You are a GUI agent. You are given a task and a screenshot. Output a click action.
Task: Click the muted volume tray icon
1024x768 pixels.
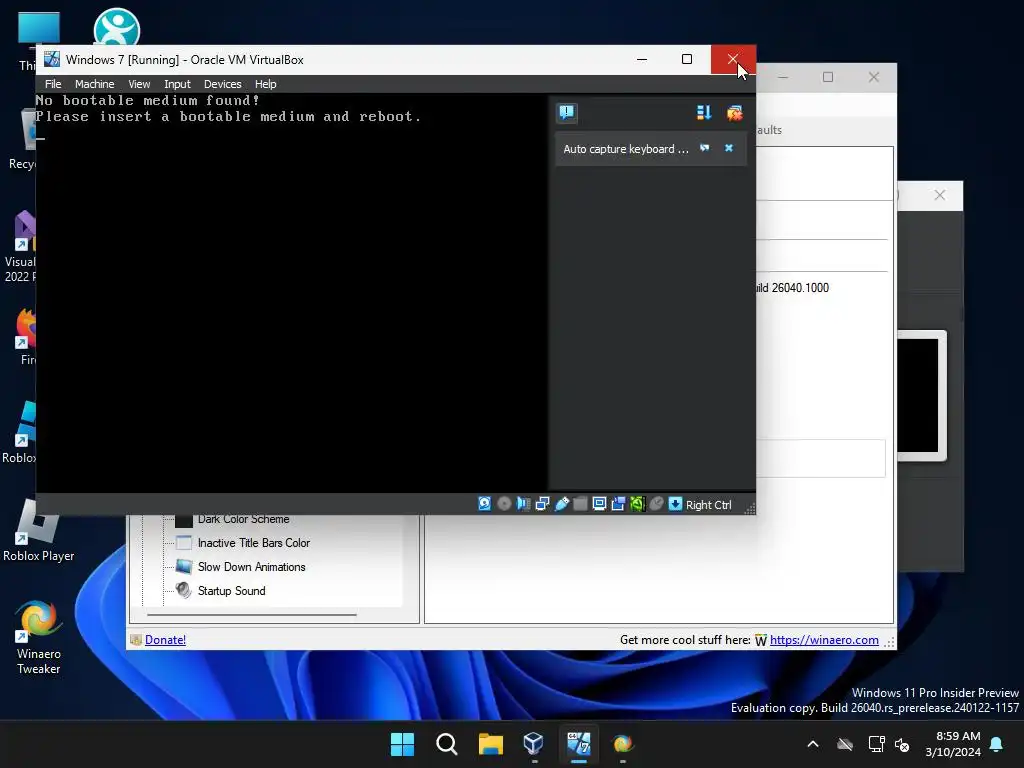[903, 744]
